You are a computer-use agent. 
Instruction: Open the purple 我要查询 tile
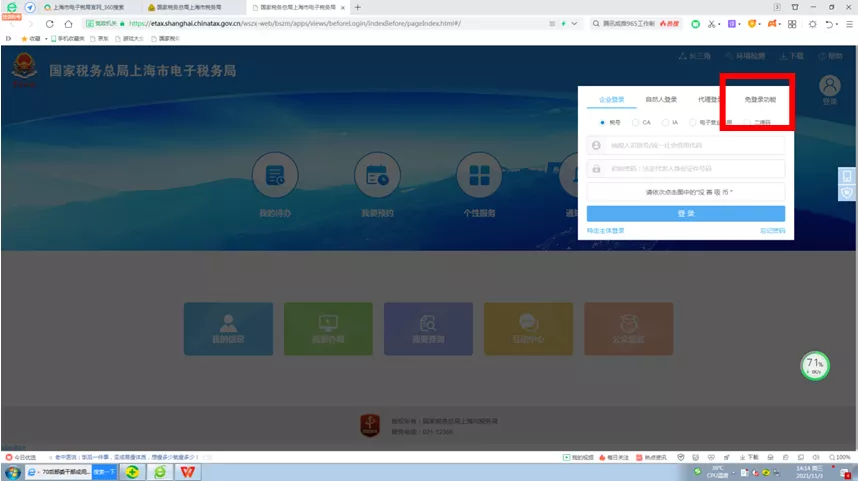tap(428, 329)
